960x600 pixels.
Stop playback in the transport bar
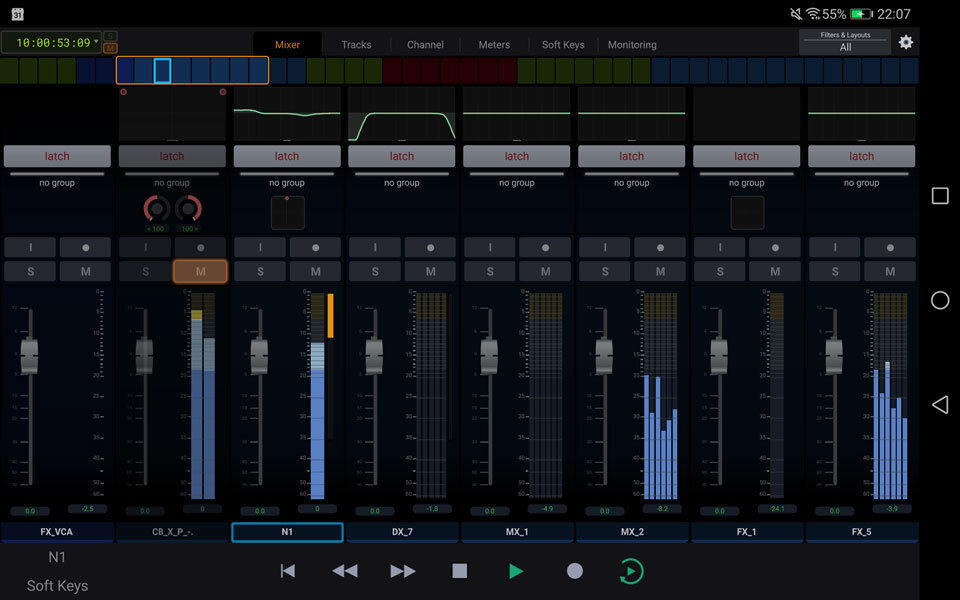point(459,570)
